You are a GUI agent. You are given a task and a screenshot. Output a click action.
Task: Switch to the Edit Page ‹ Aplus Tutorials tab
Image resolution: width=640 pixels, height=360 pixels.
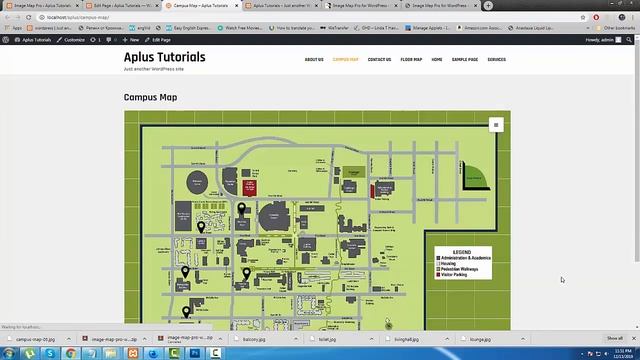click(x=121, y=6)
